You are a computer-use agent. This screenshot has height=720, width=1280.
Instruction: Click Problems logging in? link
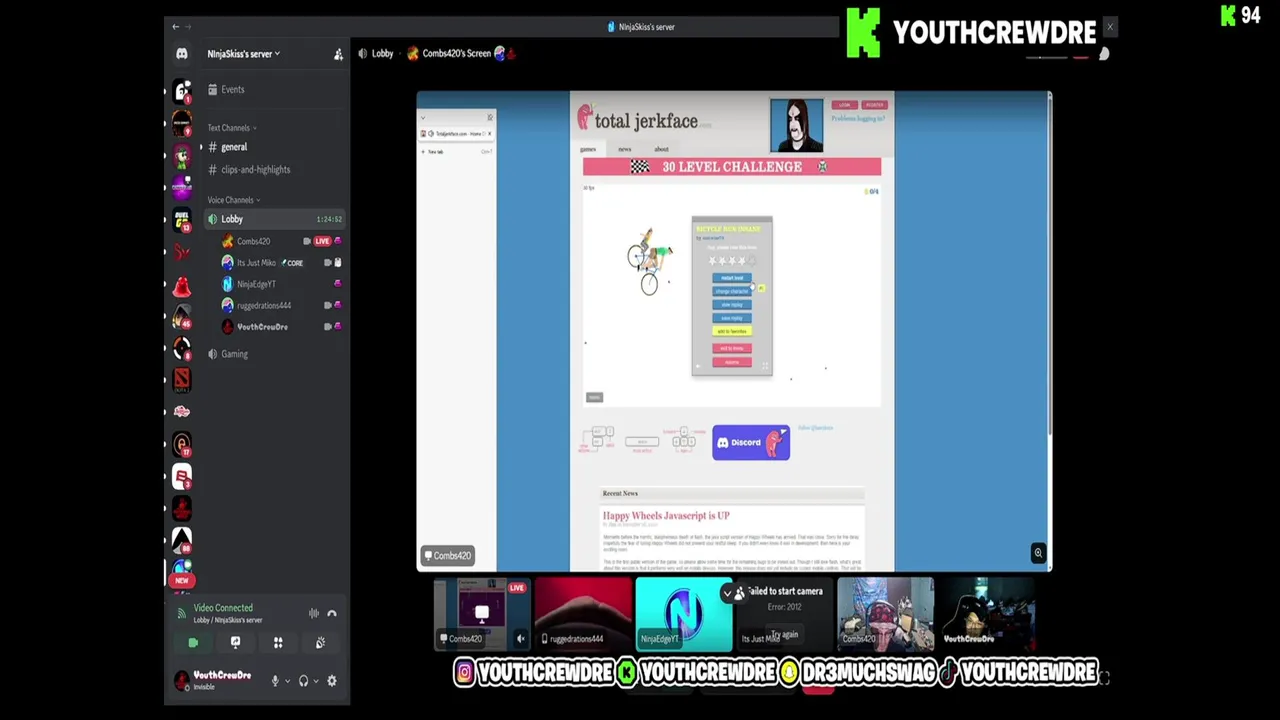(x=858, y=118)
